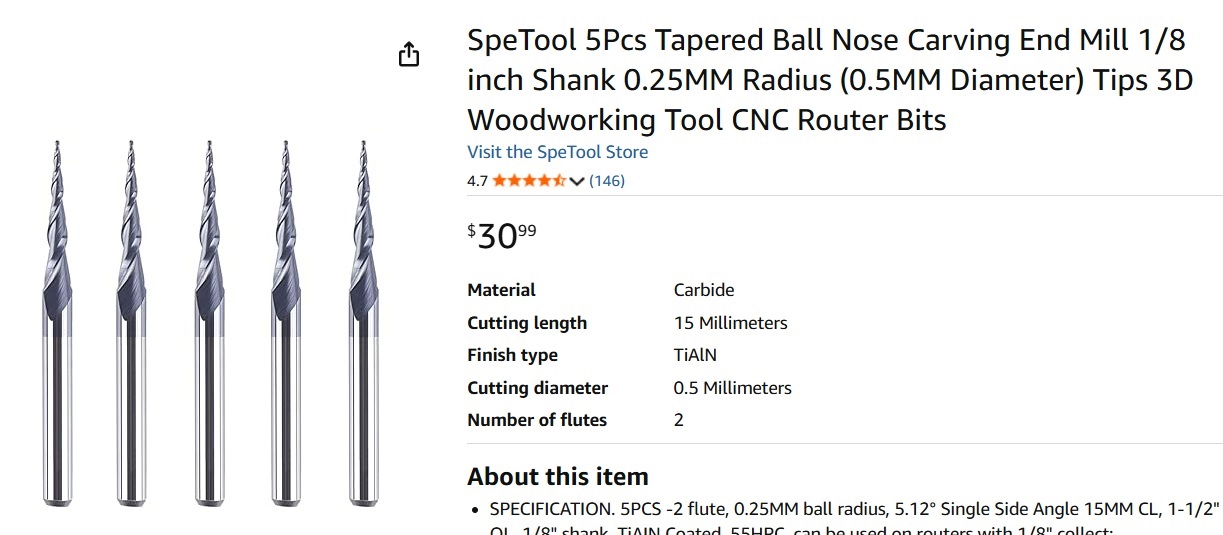Click the SpeTool product title text
Screen dimensions: 1223x535
tap(830, 80)
